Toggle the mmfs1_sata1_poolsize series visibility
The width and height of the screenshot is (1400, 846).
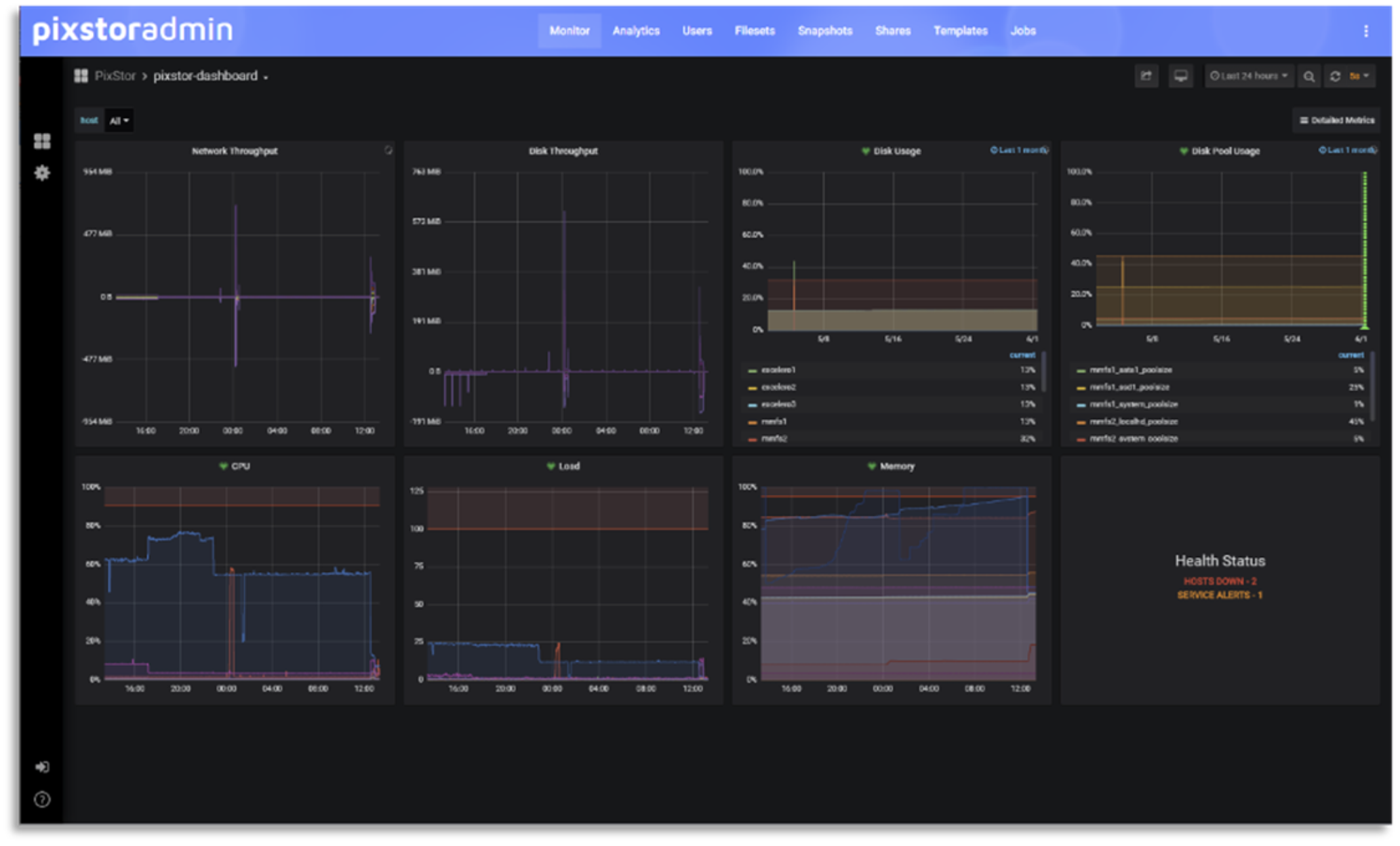click(1131, 370)
